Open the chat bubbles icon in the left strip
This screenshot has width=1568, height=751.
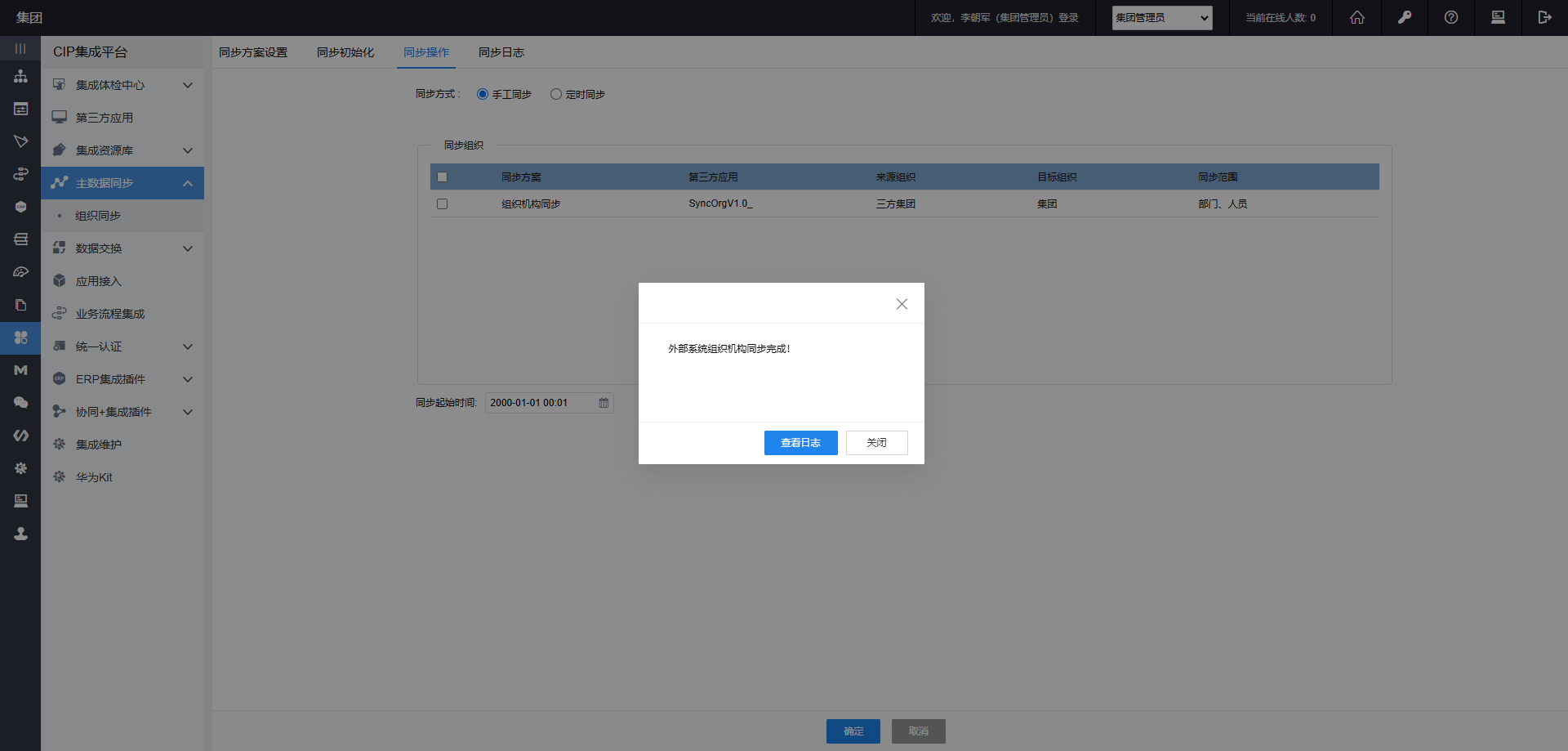click(x=20, y=403)
